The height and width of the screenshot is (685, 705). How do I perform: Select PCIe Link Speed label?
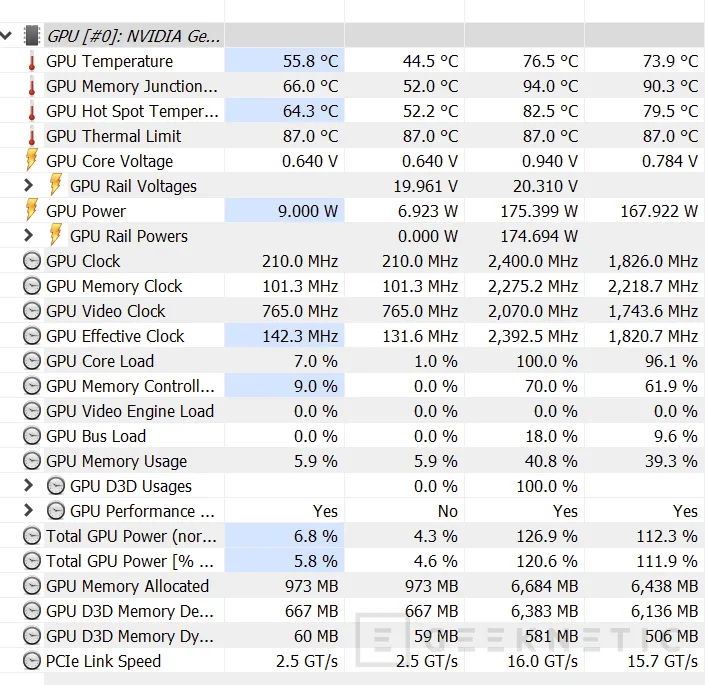click(x=103, y=662)
